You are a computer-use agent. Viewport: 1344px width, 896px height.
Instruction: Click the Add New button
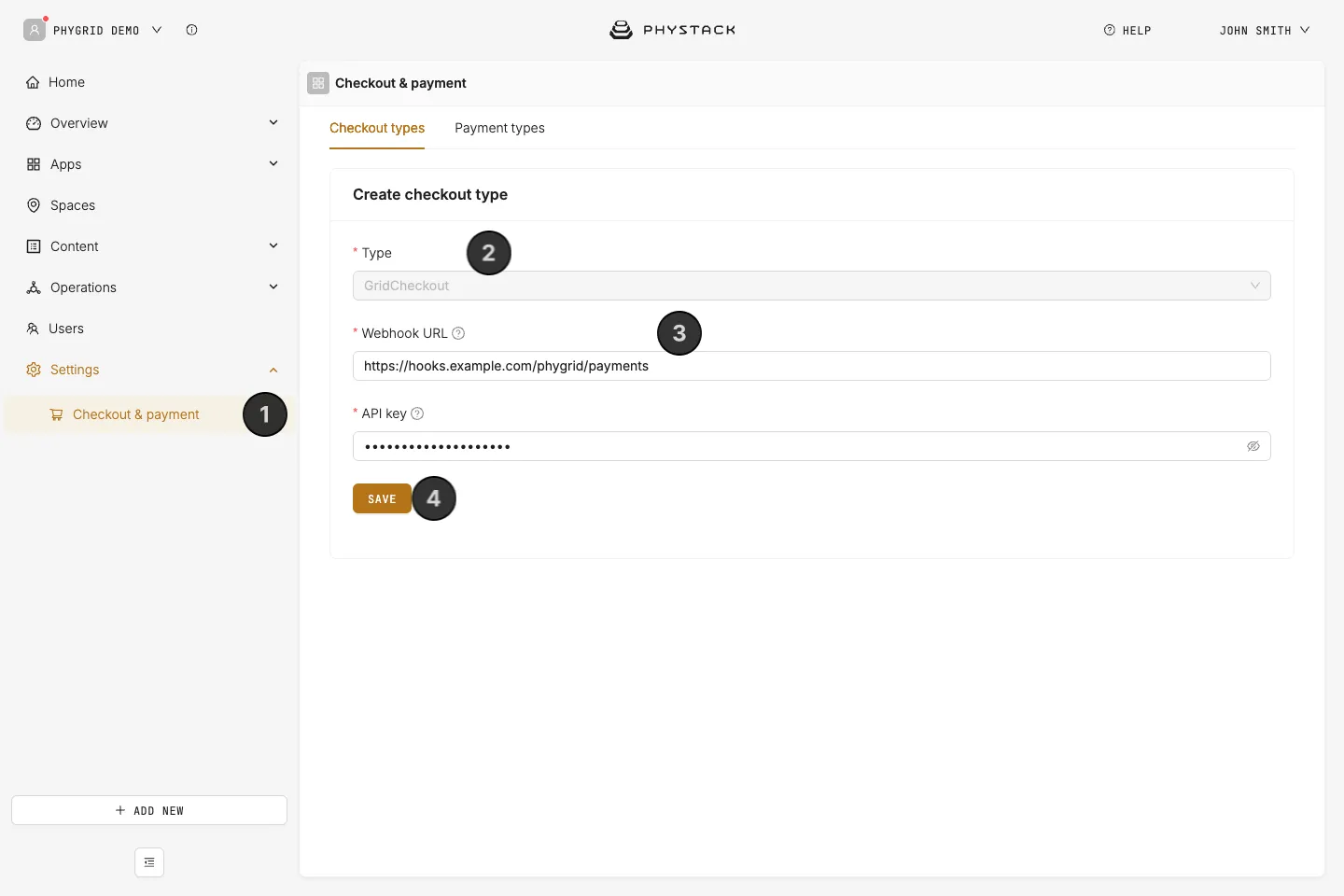(x=149, y=810)
